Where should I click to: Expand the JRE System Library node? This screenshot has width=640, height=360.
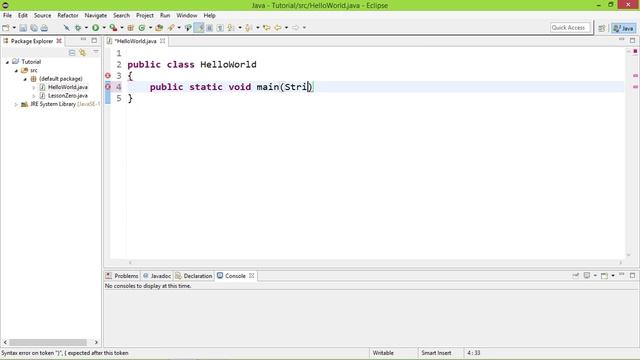click(16, 104)
